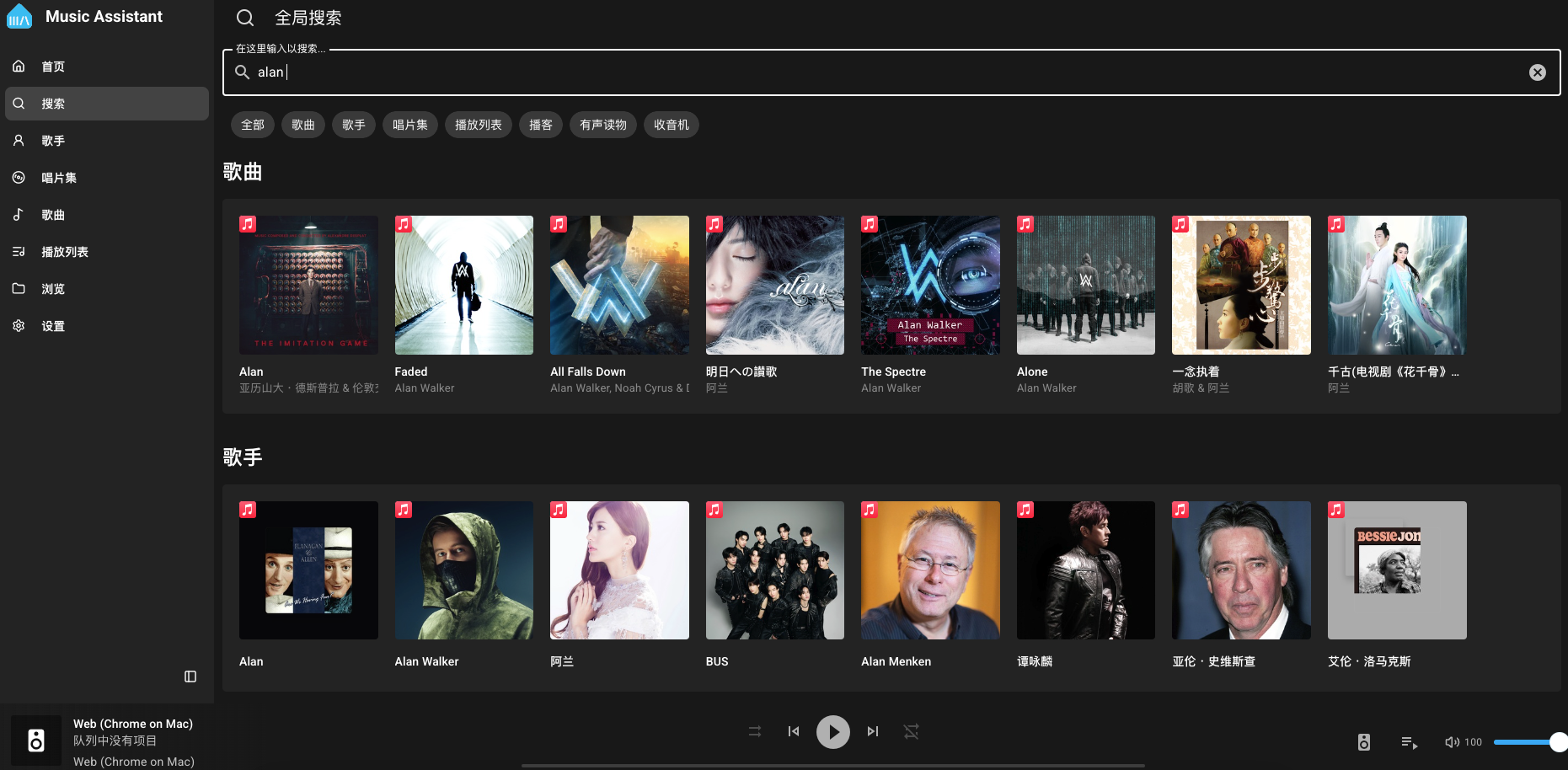Filter results by 歌曲 chip
The height and width of the screenshot is (770, 1568).
click(303, 125)
